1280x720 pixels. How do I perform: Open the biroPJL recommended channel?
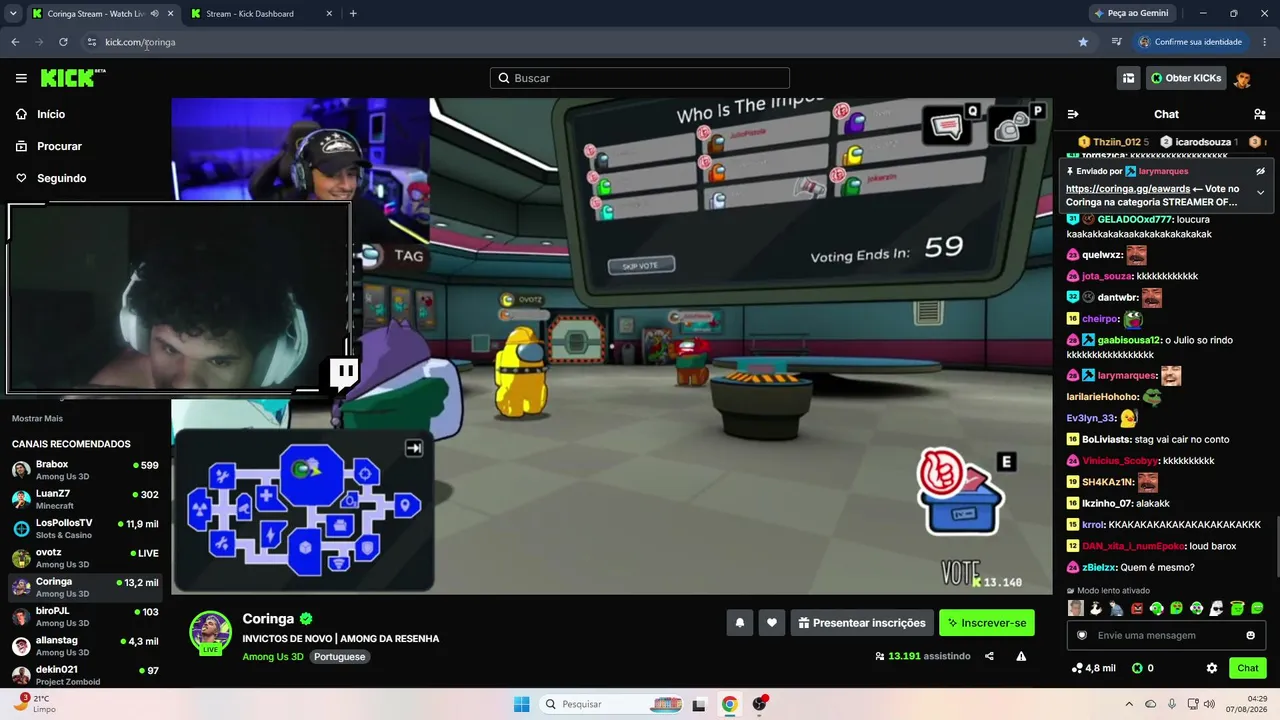coord(85,616)
